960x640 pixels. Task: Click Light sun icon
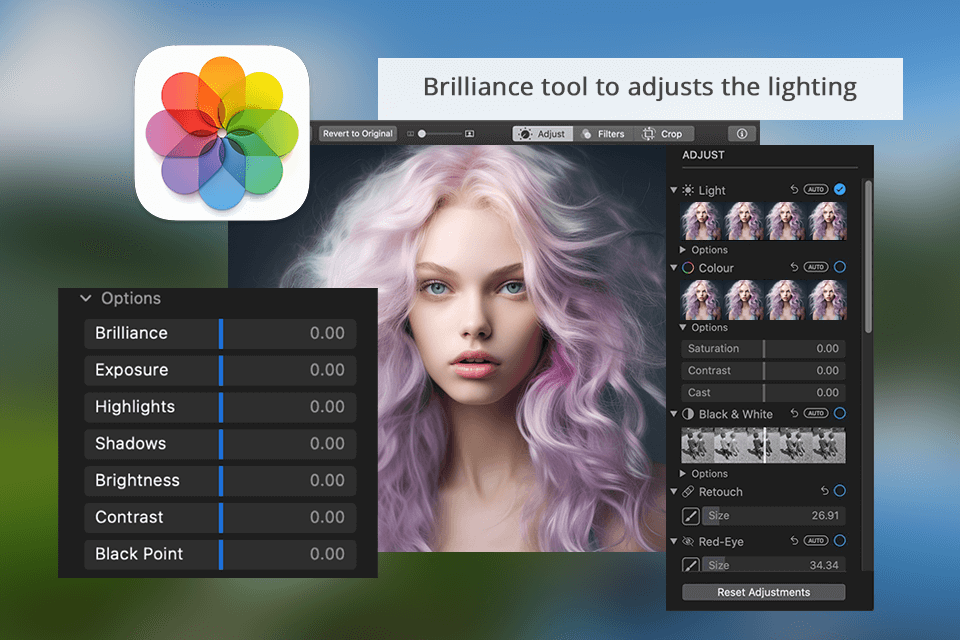(x=688, y=190)
